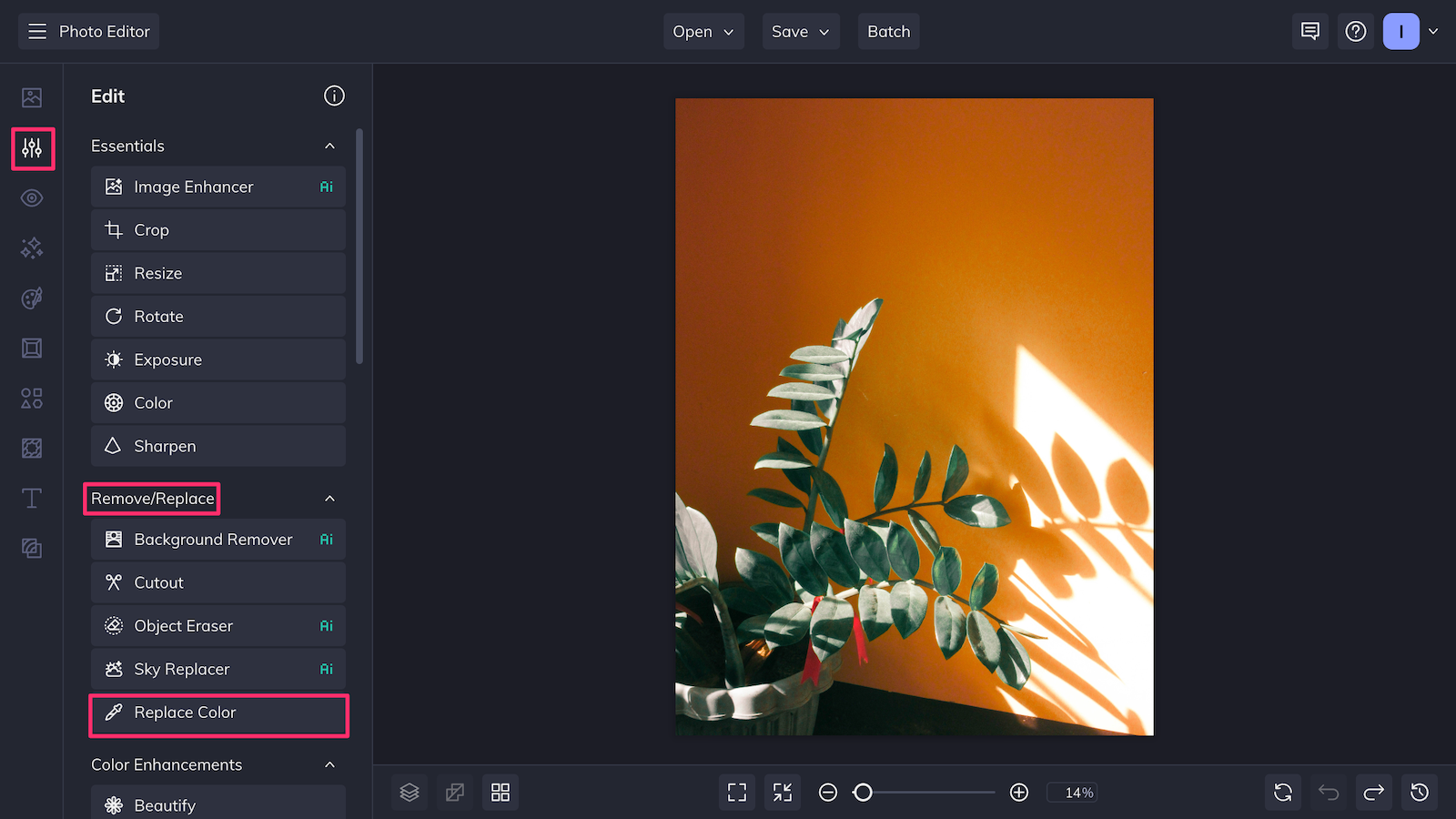Open the account profile menu
Image resolution: width=1456 pixels, height=819 pixels.
pos(1411,31)
